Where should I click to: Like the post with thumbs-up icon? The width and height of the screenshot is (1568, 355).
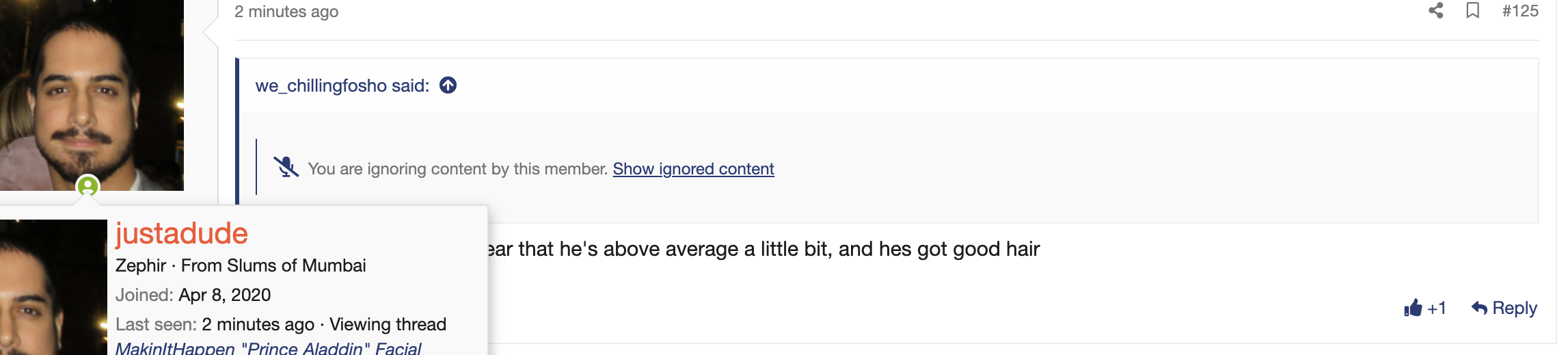pyautogui.click(x=1413, y=308)
